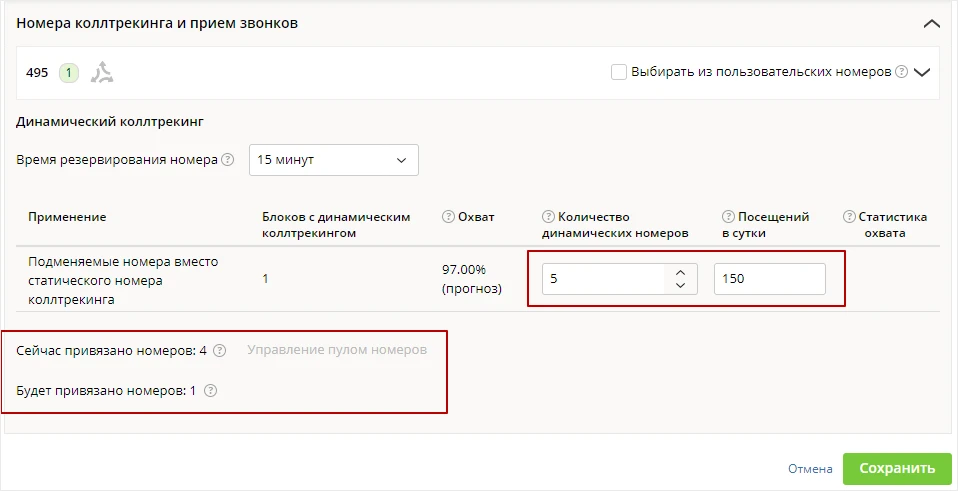Image resolution: width=958 pixels, height=491 pixels.
Task: Decrease dynamic numbers count with down arrow
Action: tap(682, 285)
